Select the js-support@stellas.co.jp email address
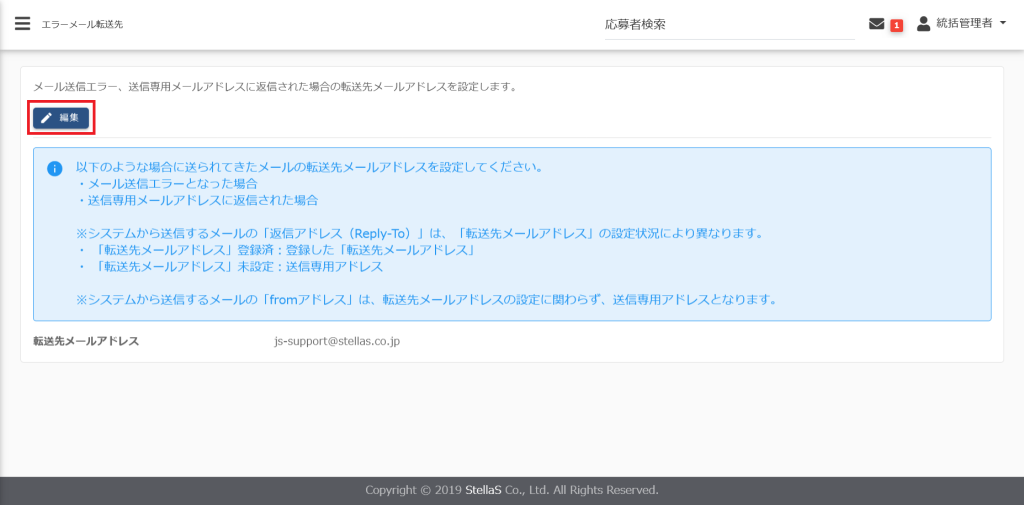Screen dimensions: 1024x505 point(337,341)
